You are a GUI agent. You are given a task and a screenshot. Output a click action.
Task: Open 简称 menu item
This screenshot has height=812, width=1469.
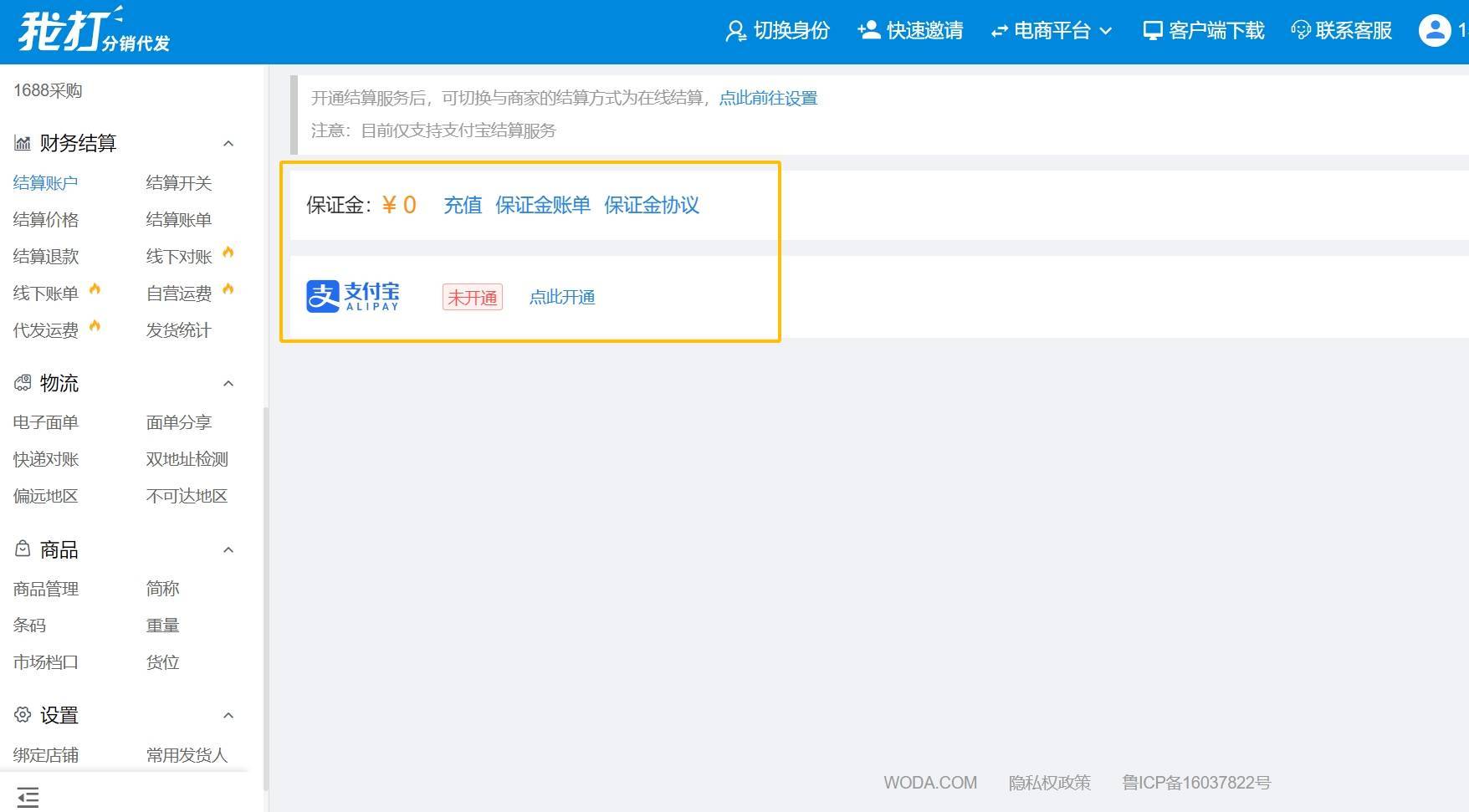(162, 589)
